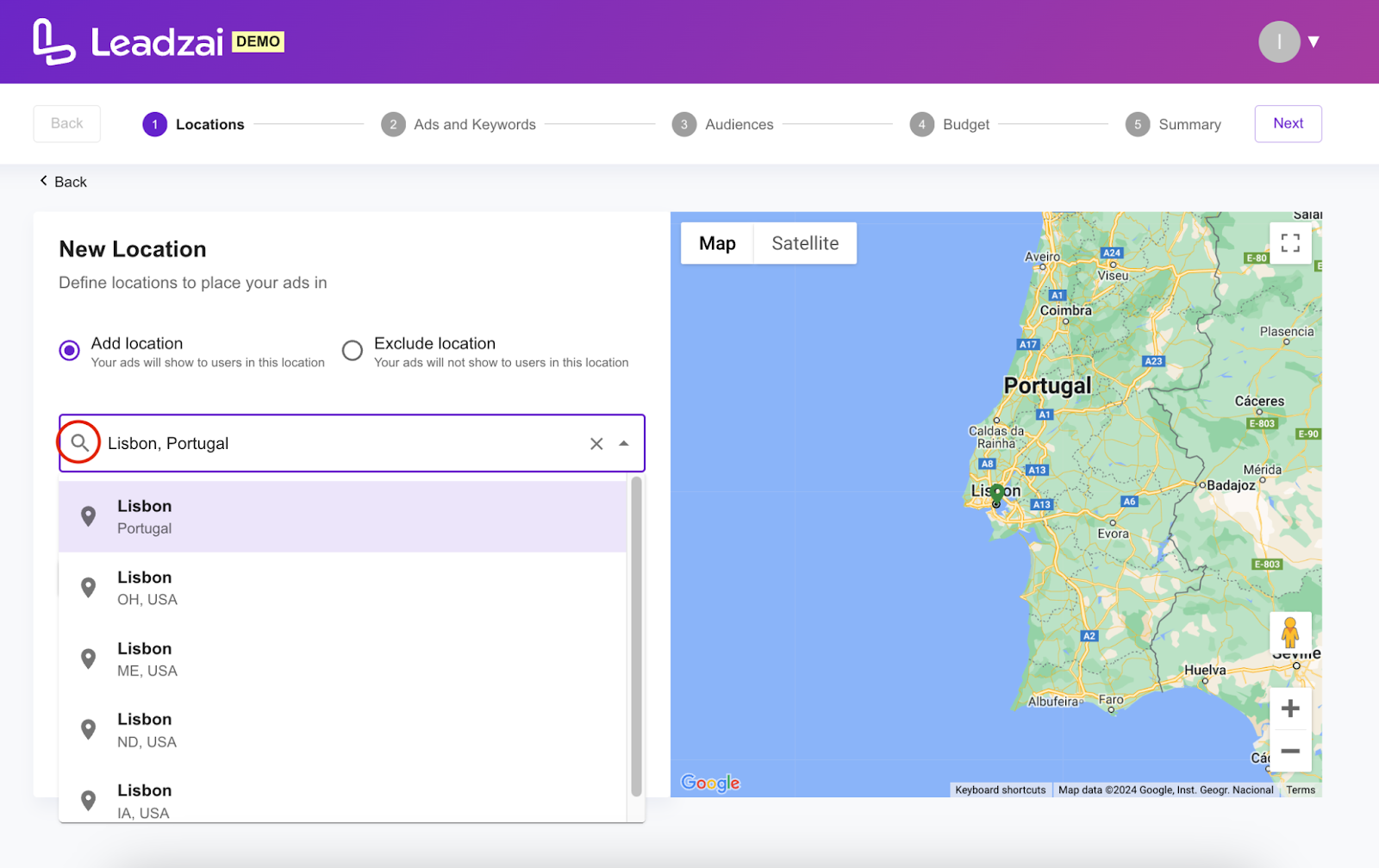Click the Caldas da Rainha map label
The image size is (1379, 868).
tap(996, 437)
